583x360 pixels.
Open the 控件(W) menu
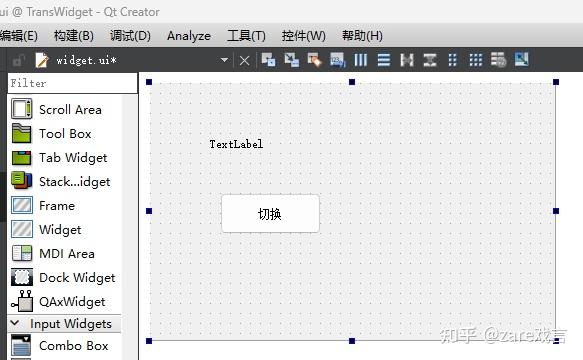[x=303, y=36]
